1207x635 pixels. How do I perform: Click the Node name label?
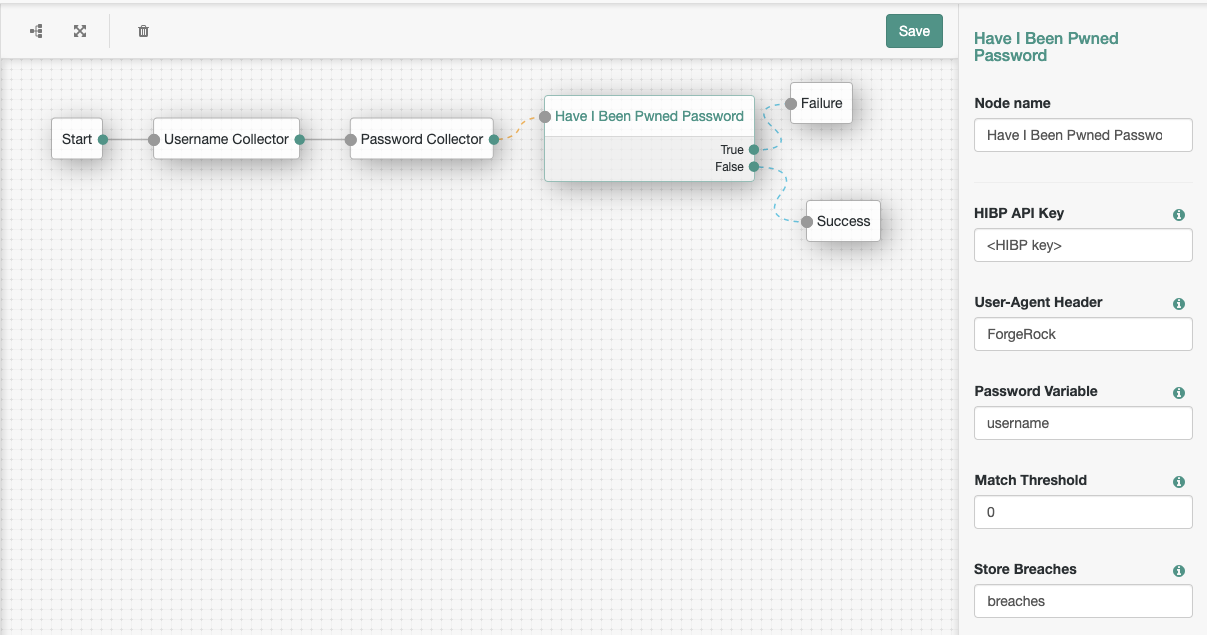(x=1012, y=103)
